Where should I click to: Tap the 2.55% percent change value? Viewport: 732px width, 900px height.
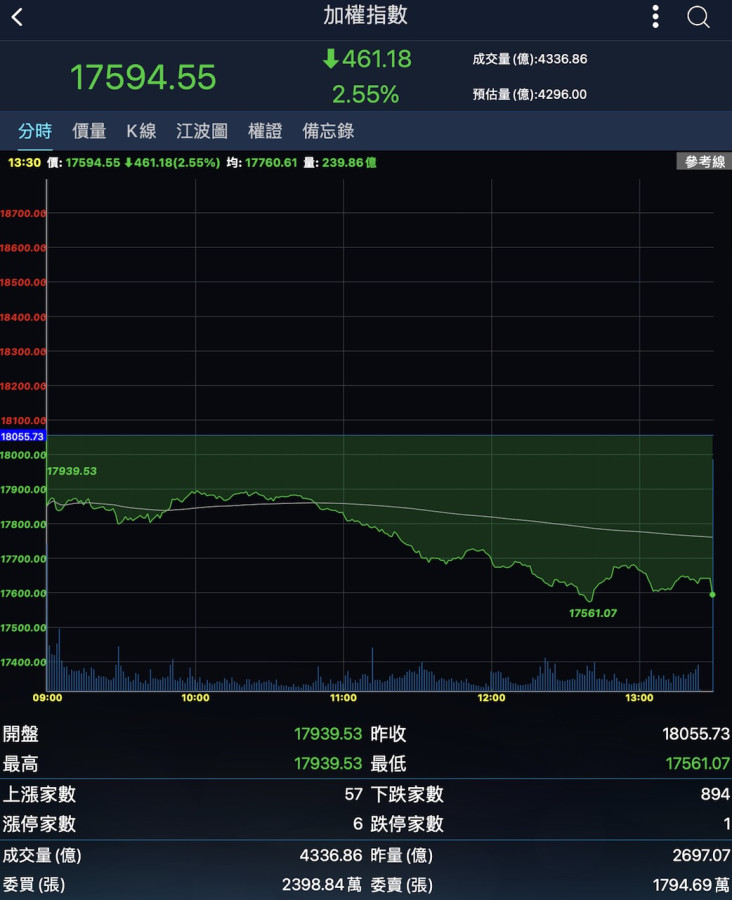point(365,95)
